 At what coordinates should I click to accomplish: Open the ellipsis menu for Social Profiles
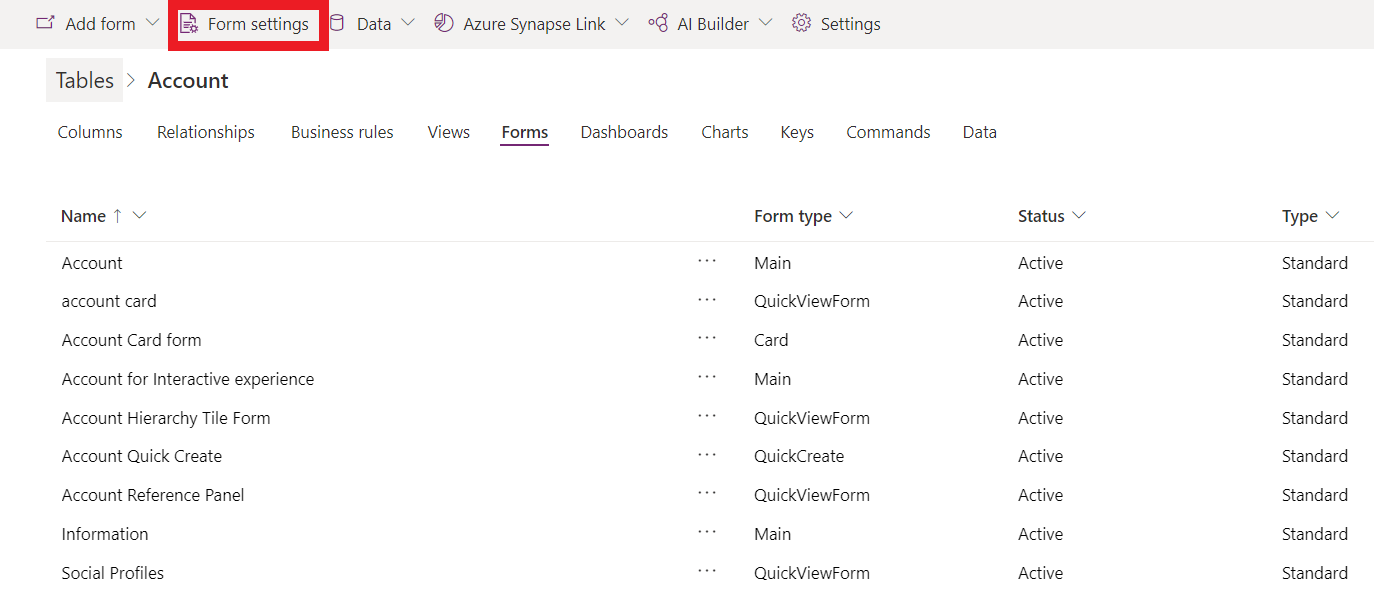(707, 571)
